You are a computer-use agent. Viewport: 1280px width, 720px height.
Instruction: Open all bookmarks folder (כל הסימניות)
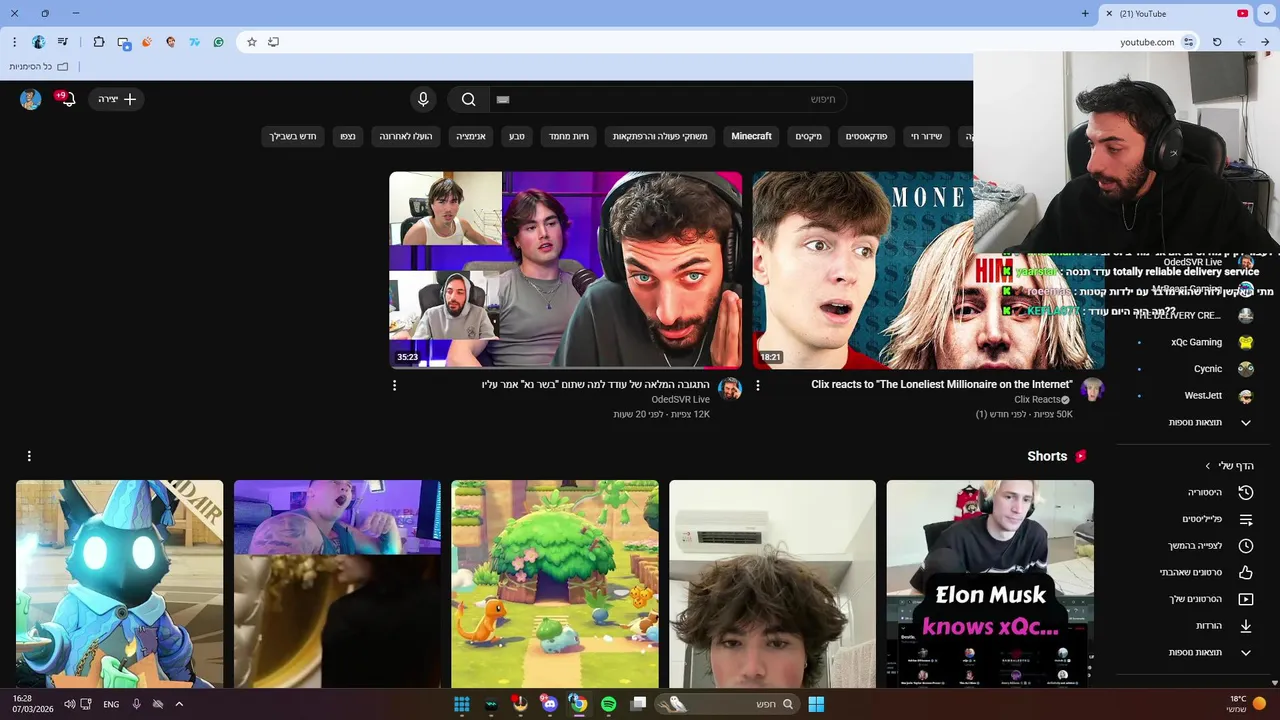click(x=39, y=67)
